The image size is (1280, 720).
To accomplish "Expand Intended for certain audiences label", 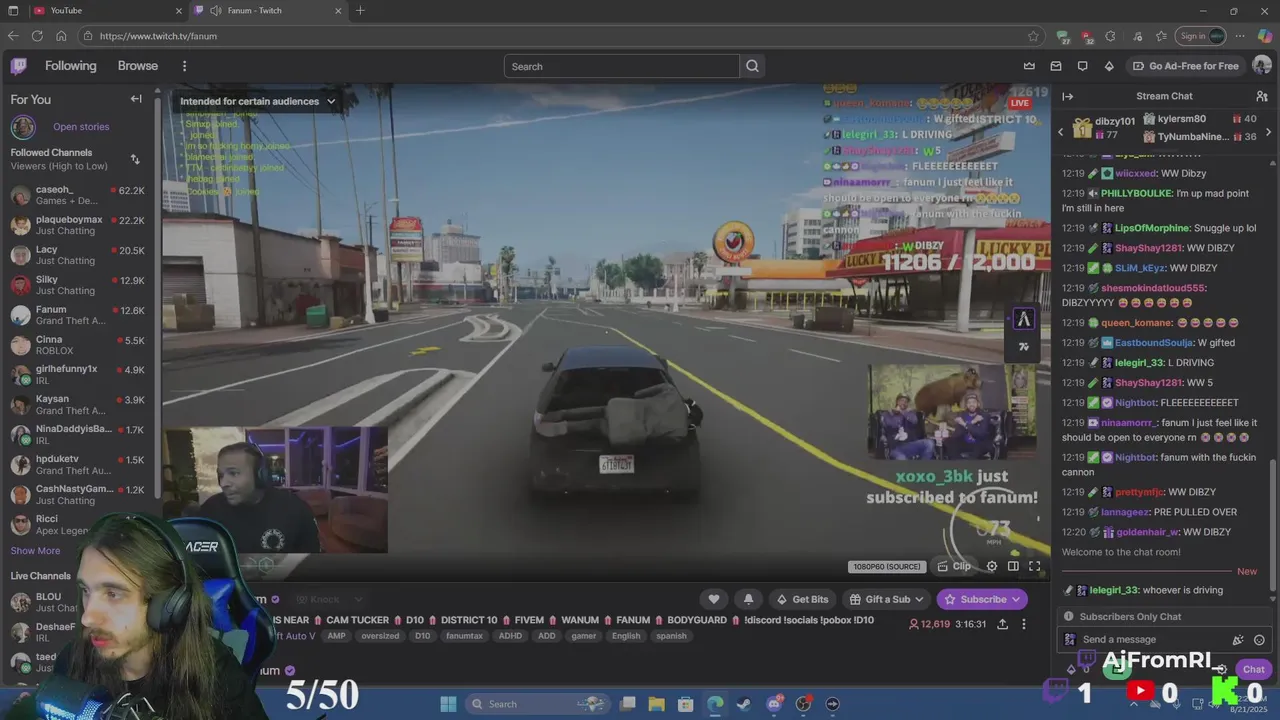I will pyautogui.click(x=257, y=101).
